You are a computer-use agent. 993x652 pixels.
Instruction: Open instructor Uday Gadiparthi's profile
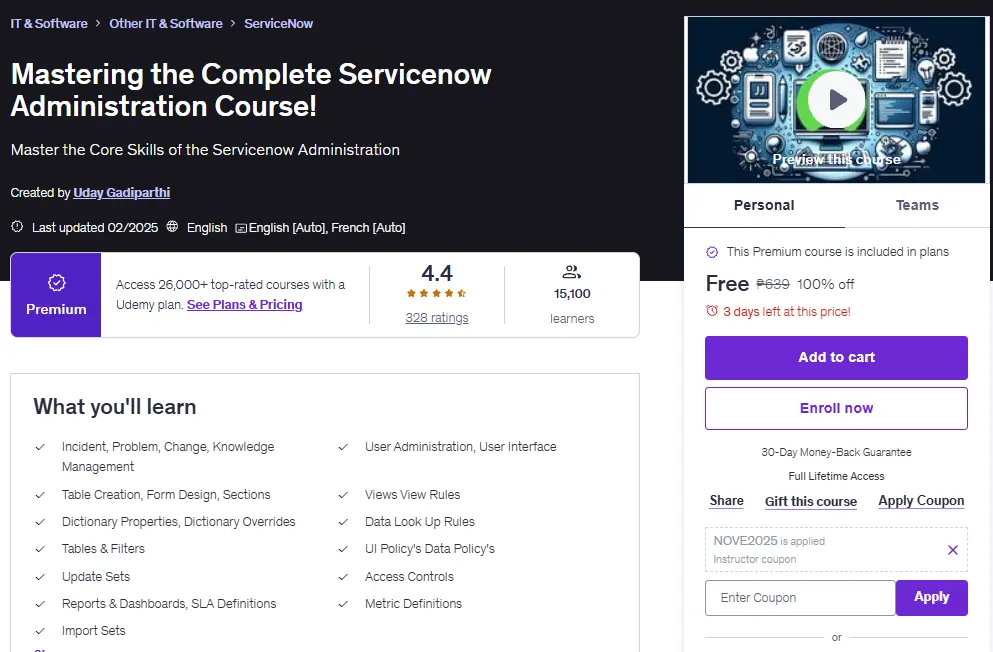tap(122, 192)
